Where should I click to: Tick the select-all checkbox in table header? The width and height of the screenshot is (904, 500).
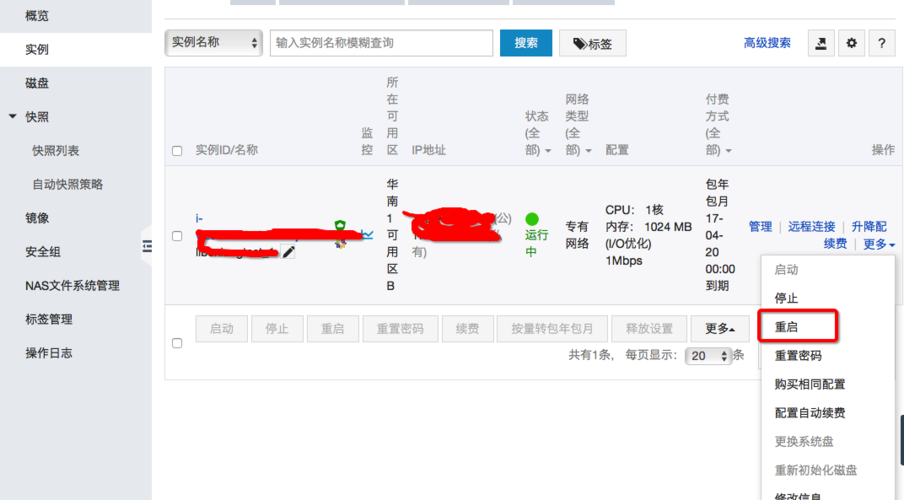point(177,151)
